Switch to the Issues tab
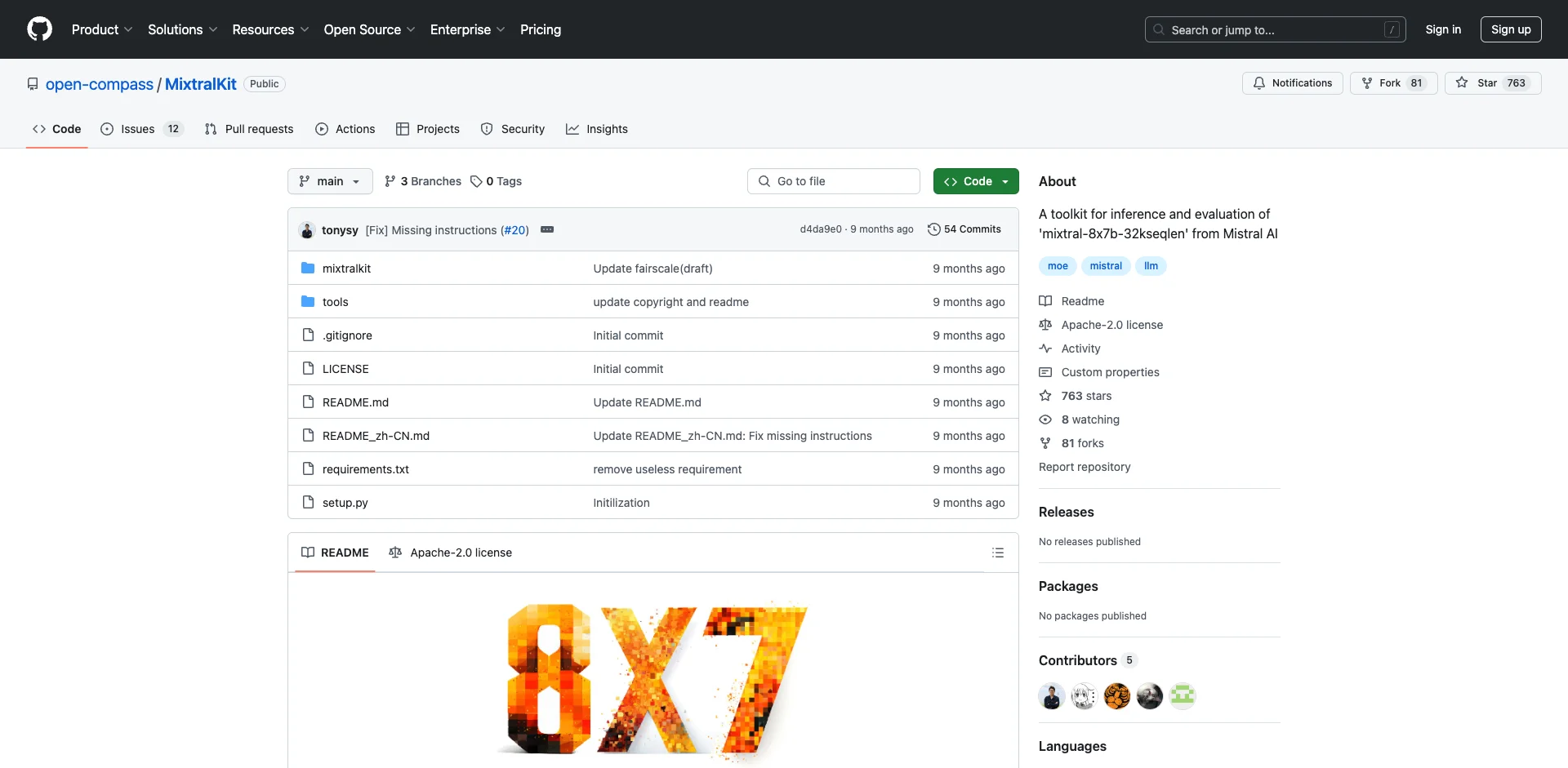1568x768 pixels. pyautogui.click(x=142, y=129)
